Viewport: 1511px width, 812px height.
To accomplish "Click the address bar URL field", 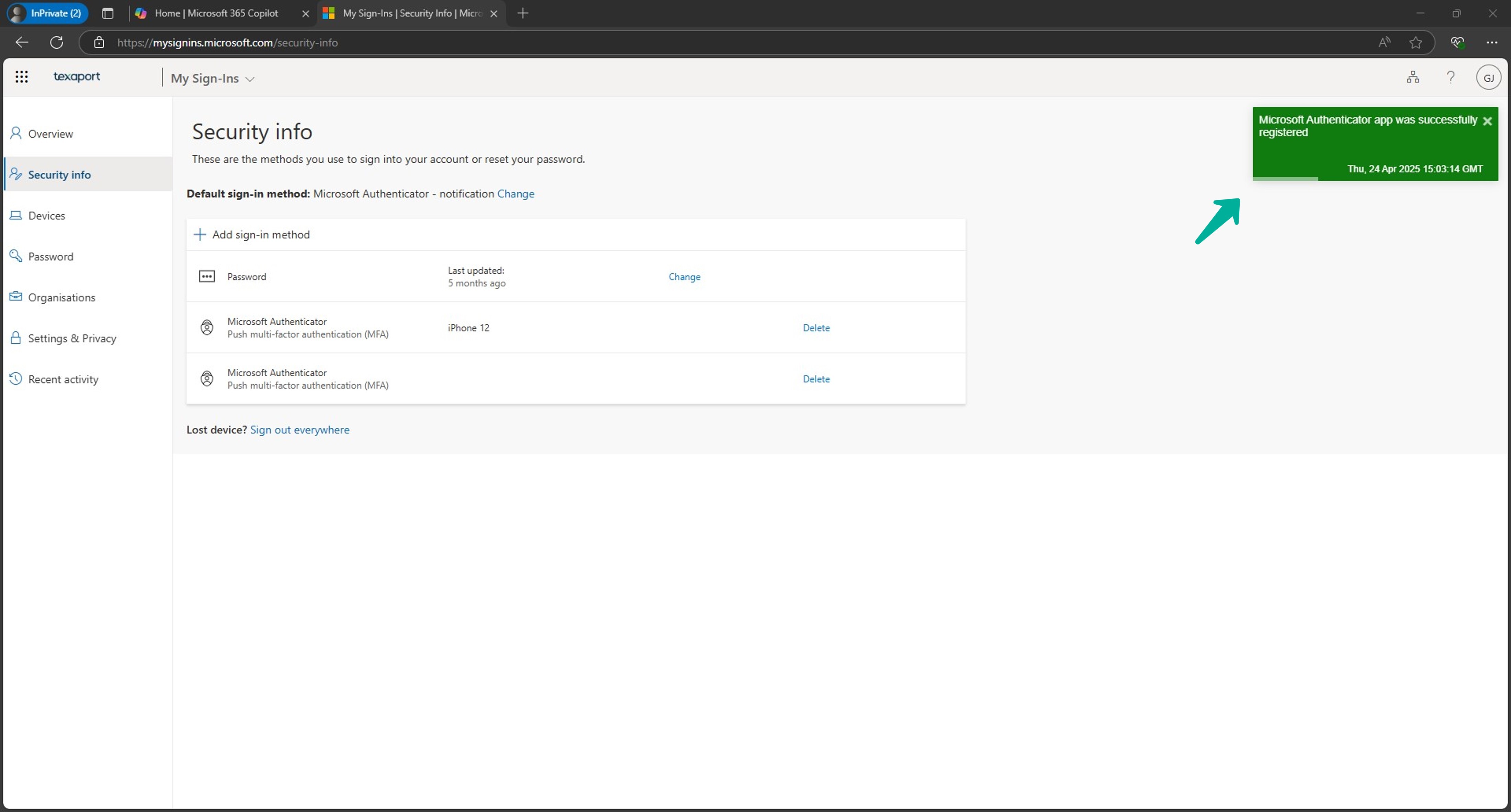I will [228, 42].
